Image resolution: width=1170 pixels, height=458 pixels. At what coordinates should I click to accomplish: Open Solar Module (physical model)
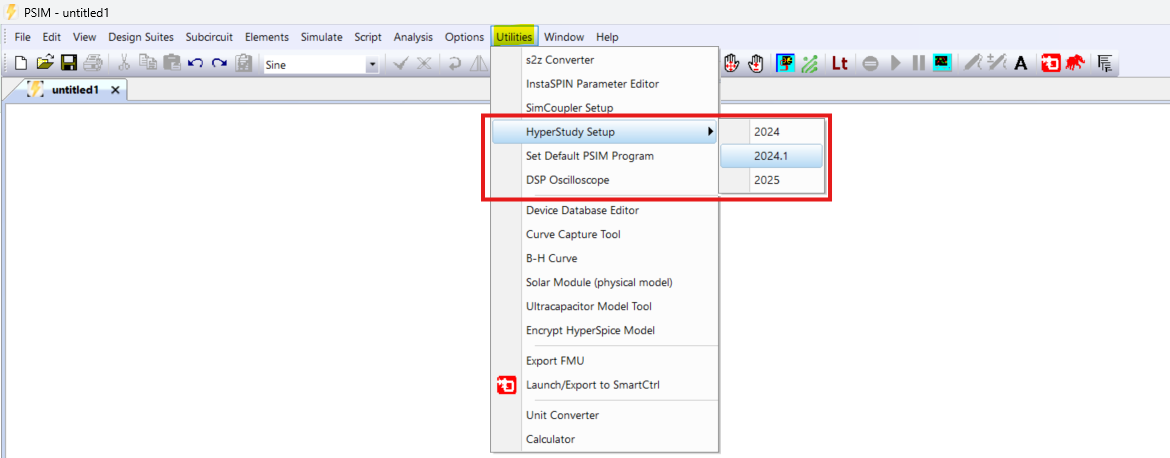pos(604,282)
